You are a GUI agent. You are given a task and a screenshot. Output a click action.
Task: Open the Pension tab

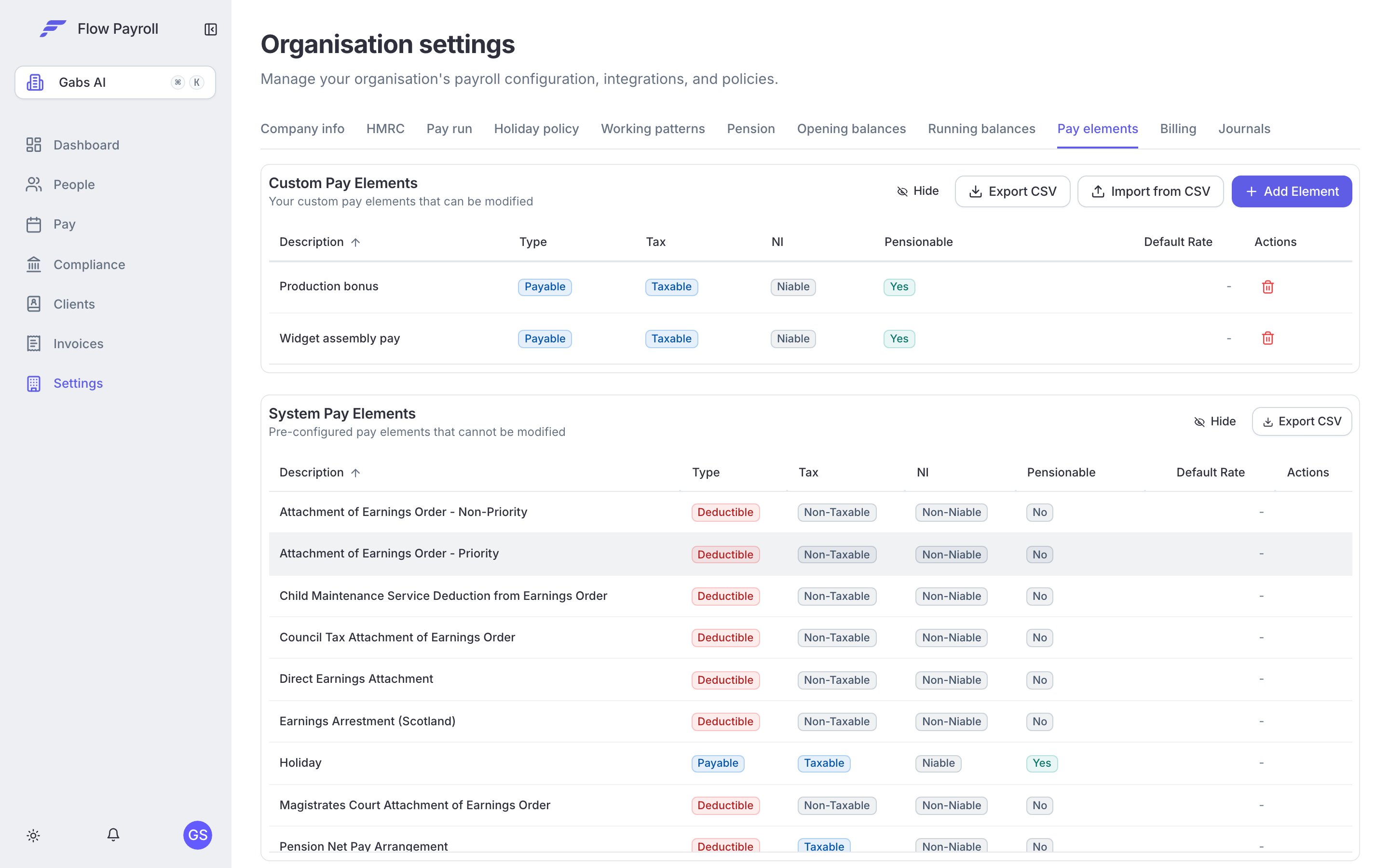tap(751, 129)
